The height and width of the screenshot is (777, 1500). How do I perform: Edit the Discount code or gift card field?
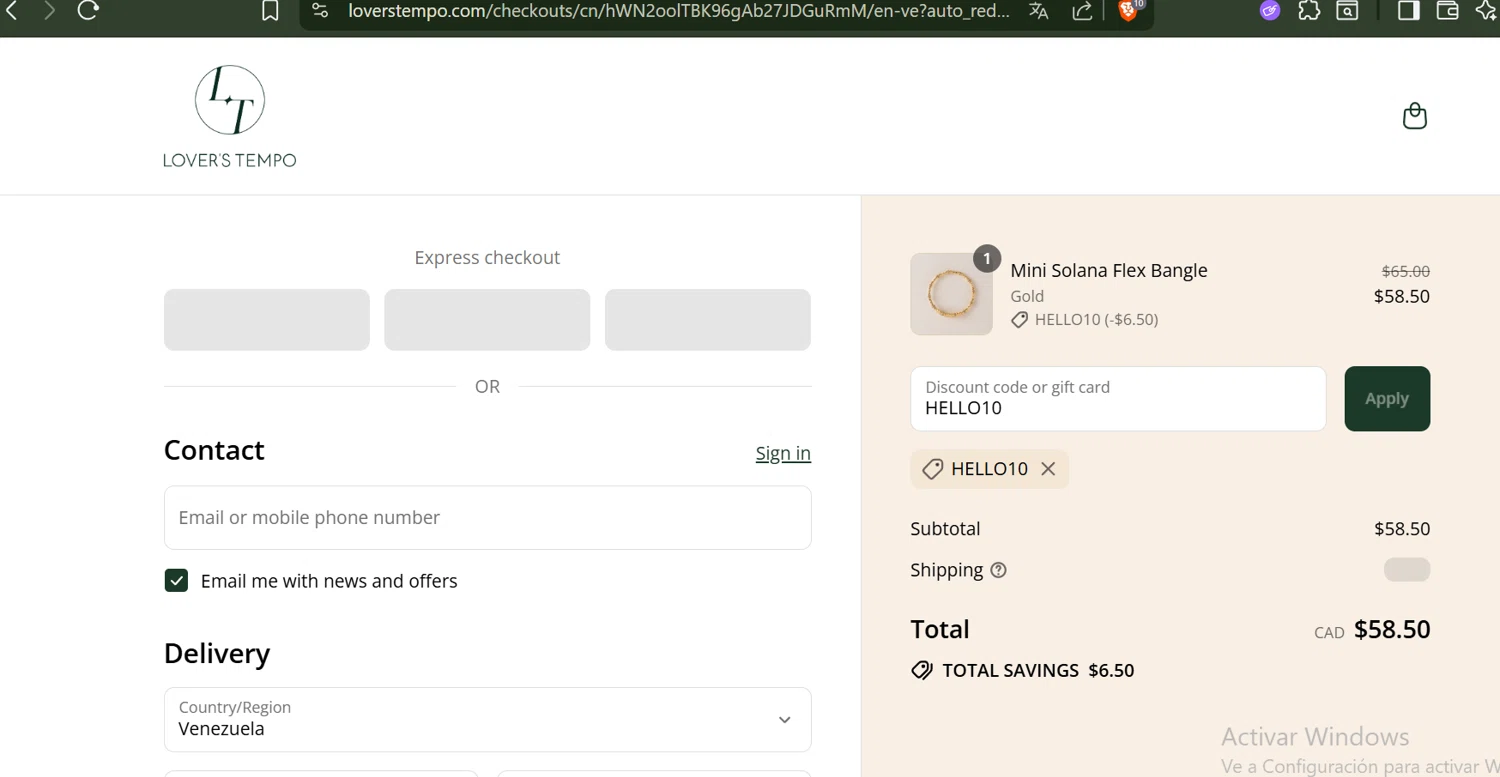point(1118,399)
